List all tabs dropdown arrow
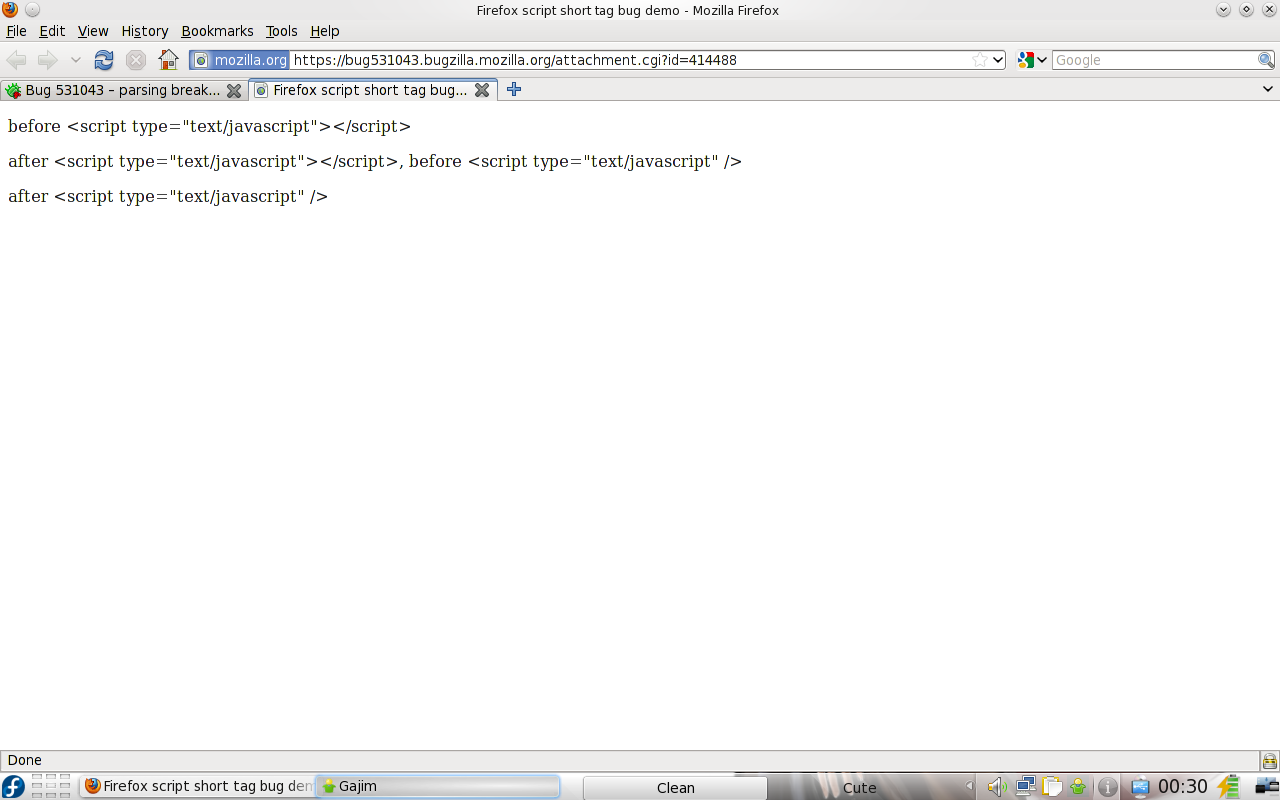This screenshot has width=1280, height=800. 1268,89
